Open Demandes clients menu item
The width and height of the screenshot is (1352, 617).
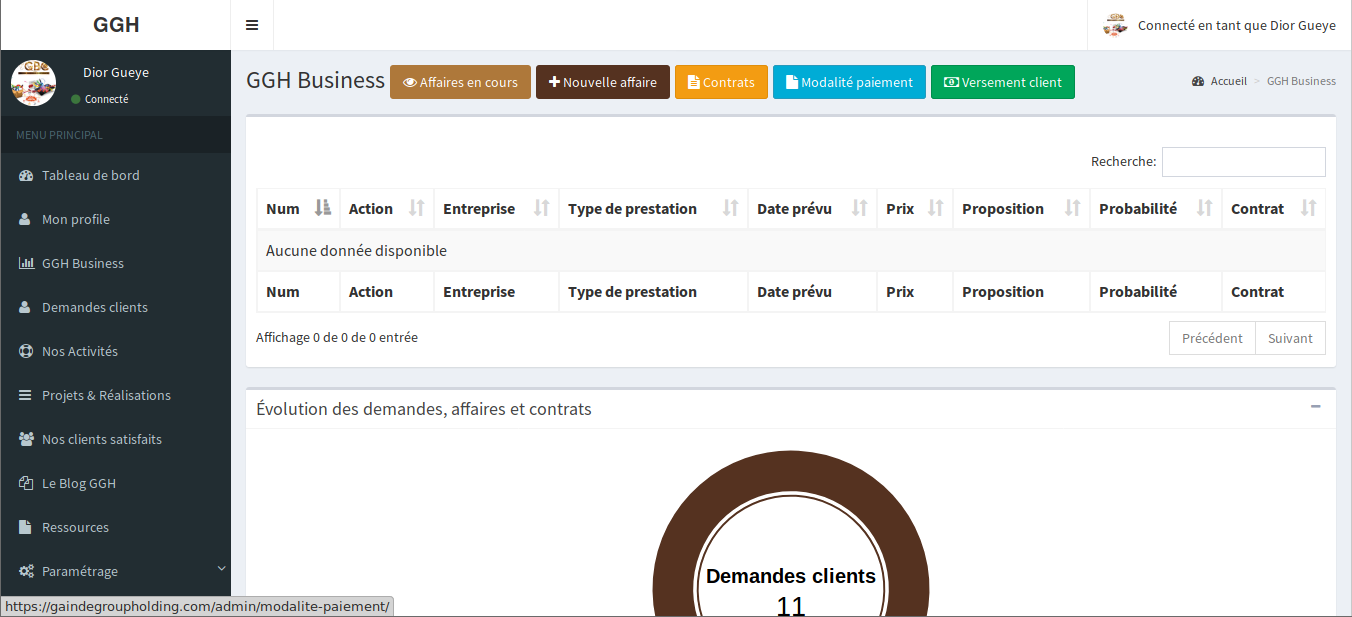pyautogui.click(x=115, y=307)
